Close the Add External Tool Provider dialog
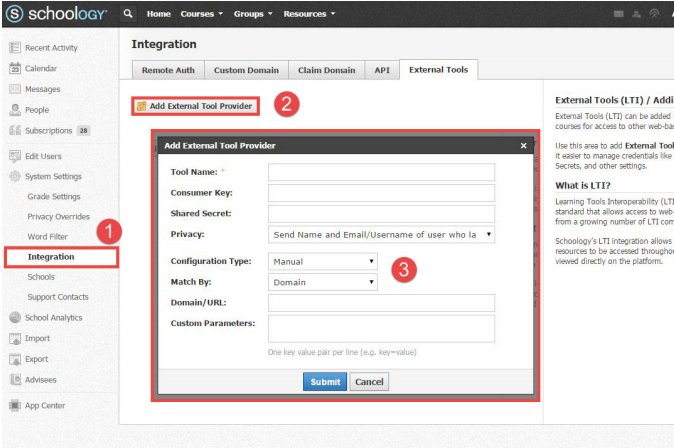Image resolution: width=674 pixels, height=448 pixels. tap(524, 146)
